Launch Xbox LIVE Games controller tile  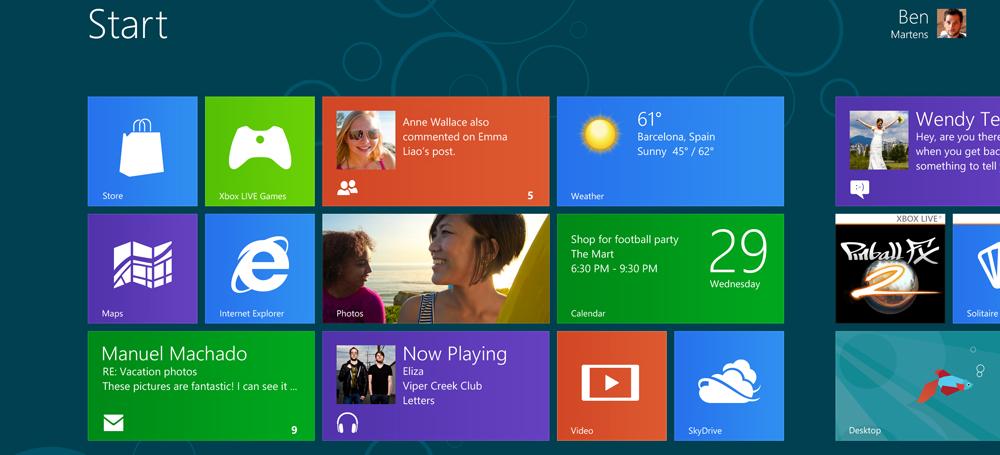pyautogui.click(x=260, y=151)
